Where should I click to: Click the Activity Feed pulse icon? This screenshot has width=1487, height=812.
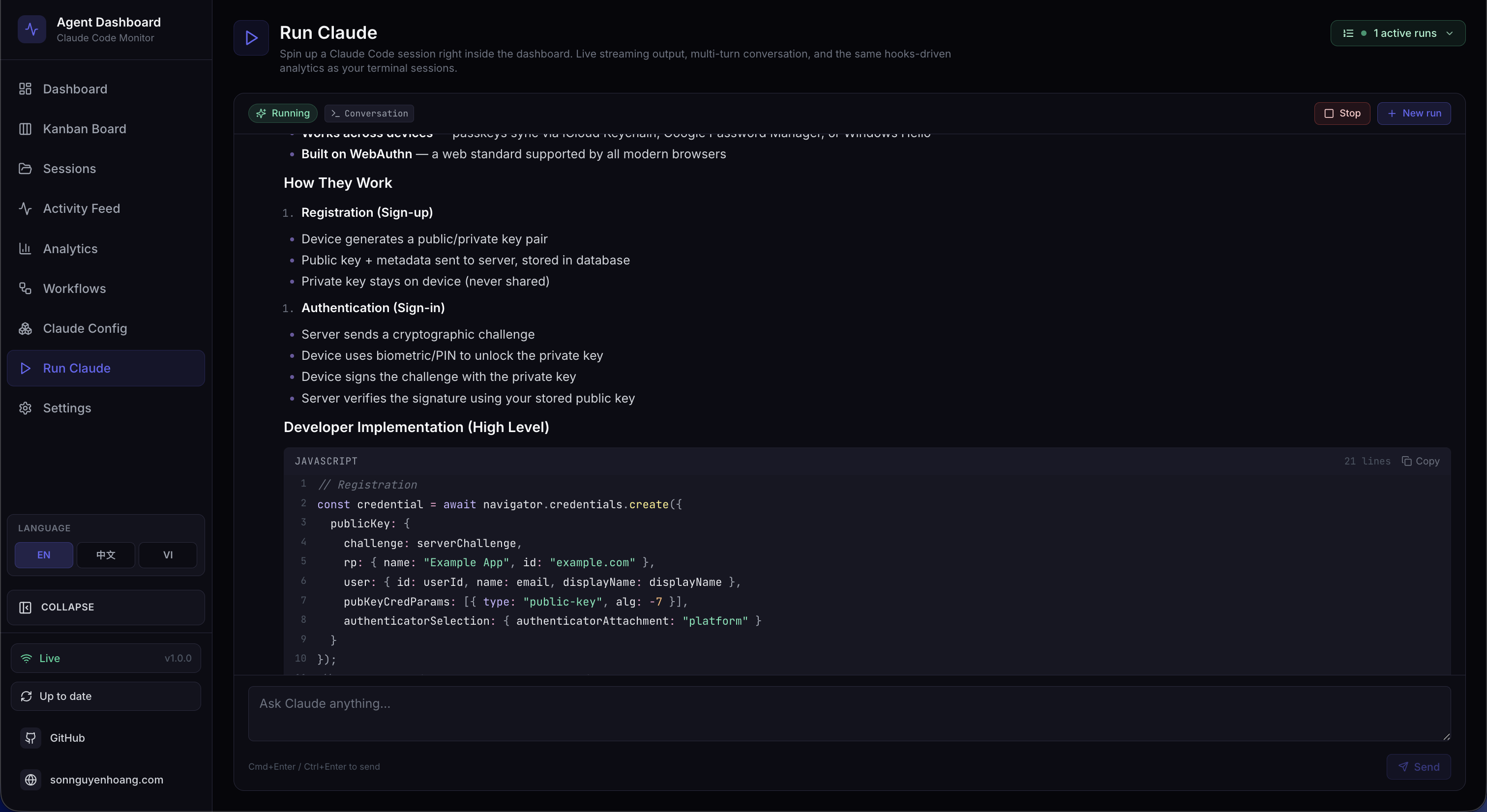(25, 208)
